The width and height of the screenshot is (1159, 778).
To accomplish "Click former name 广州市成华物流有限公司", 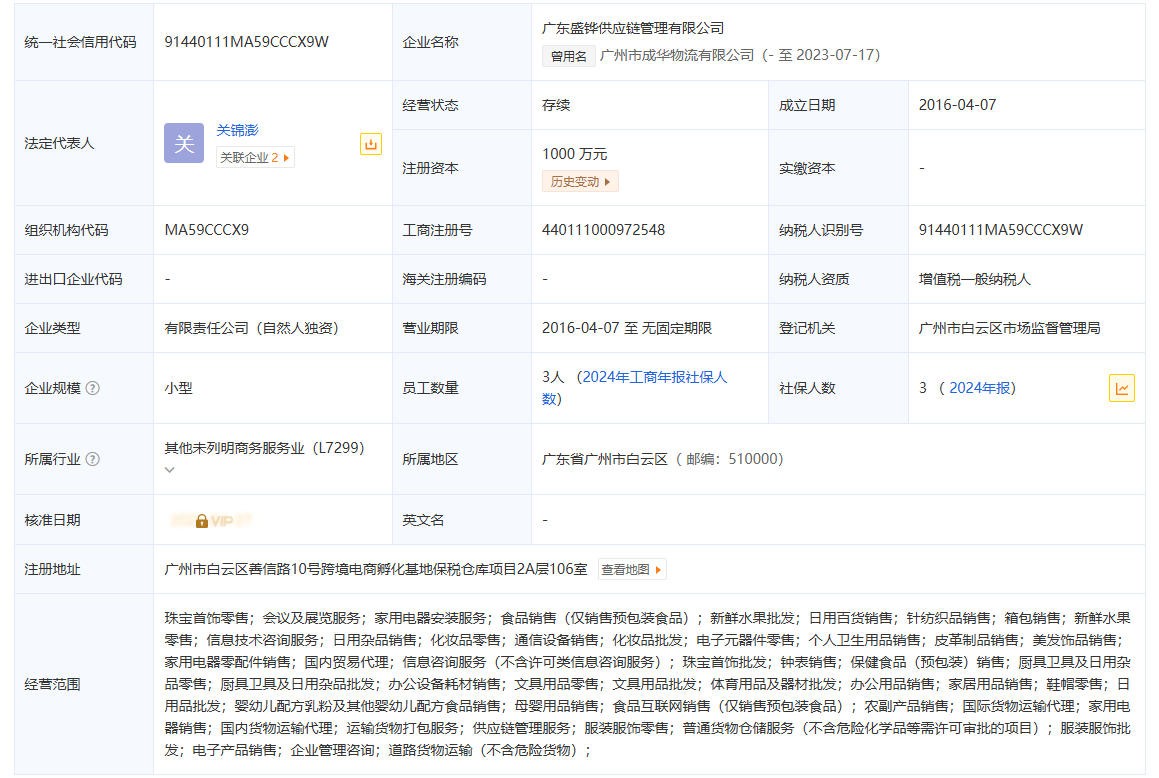I will (677, 55).
